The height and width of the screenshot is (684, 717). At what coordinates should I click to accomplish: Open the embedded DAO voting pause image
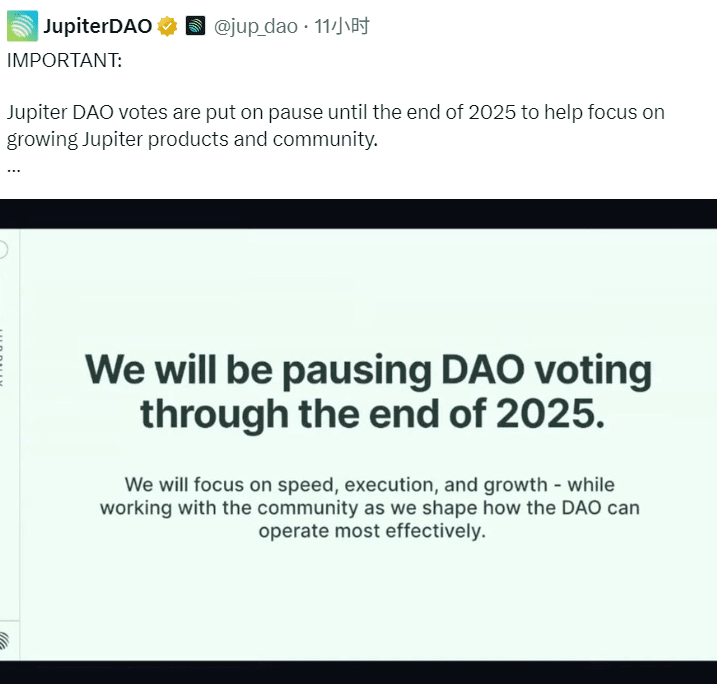coord(358,441)
